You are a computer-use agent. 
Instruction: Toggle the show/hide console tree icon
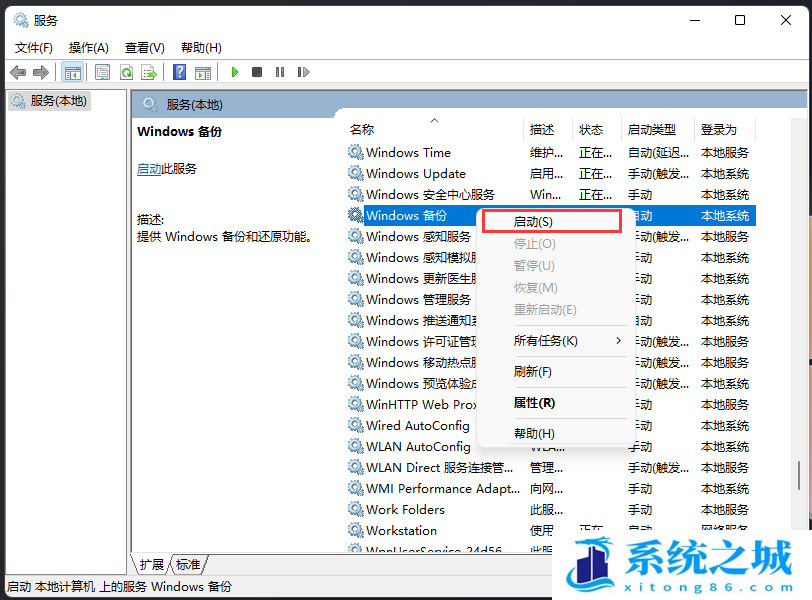pyautogui.click(x=72, y=72)
